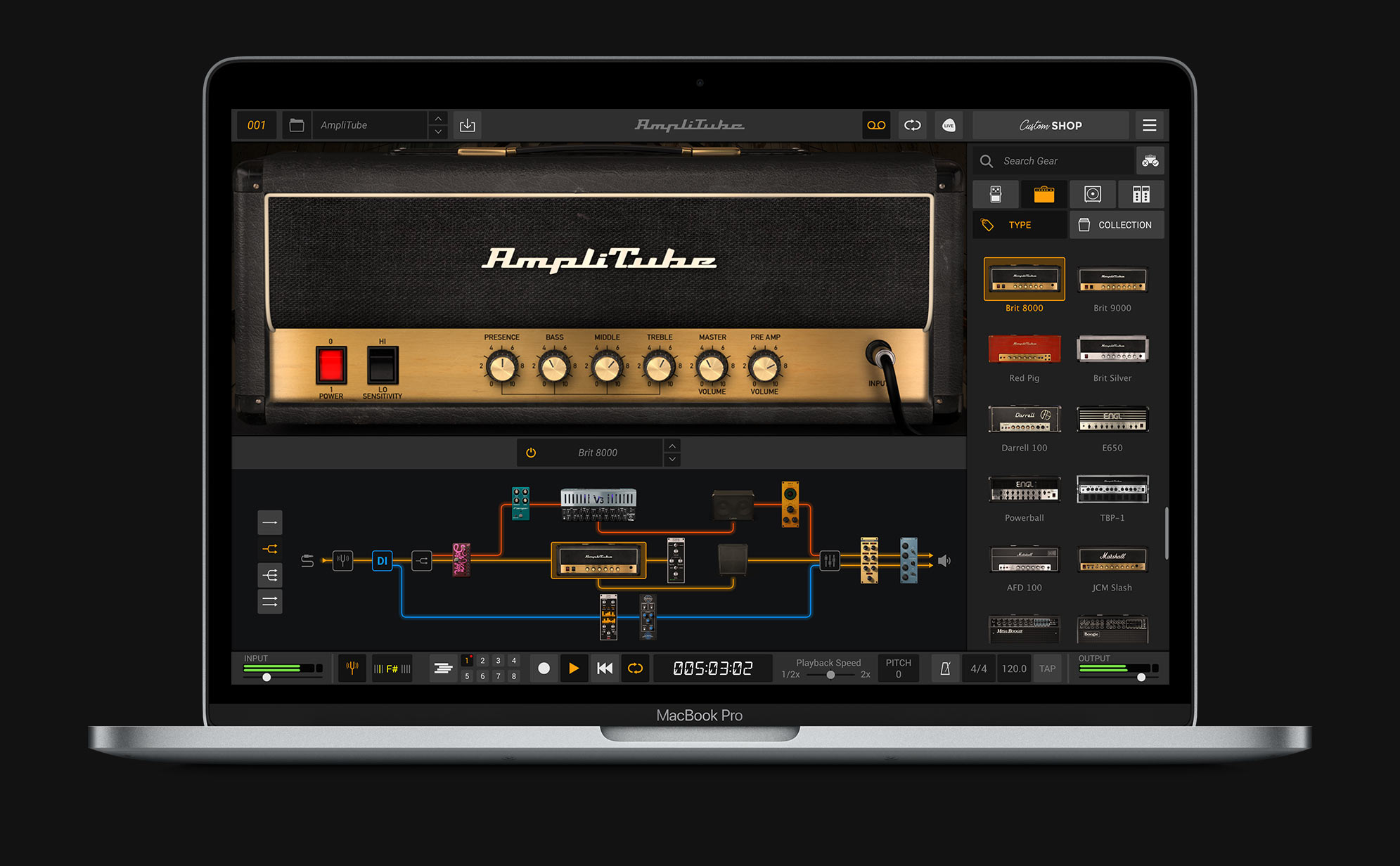Open the gear filter icon beside search
The height and width of the screenshot is (866, 1400).
tap(1150, 161)
